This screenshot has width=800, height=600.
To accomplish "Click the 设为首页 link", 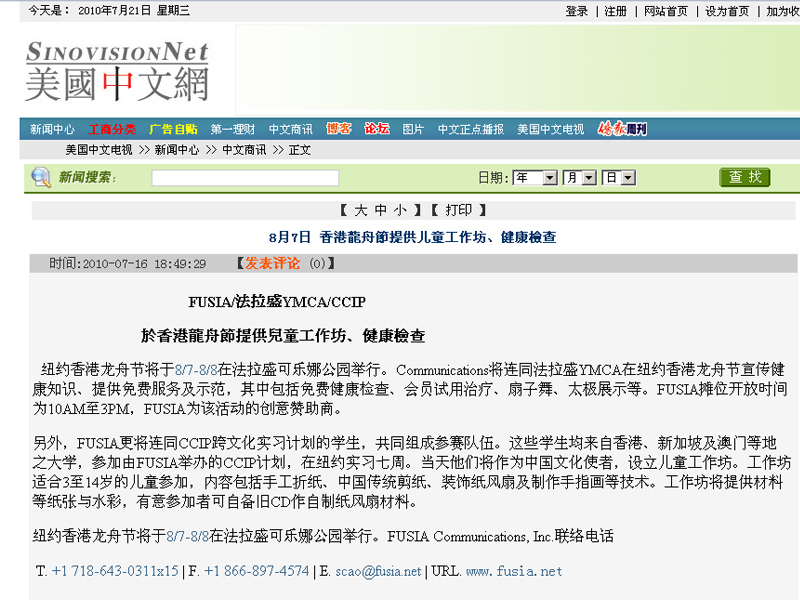I will click(x=727, y=11).
